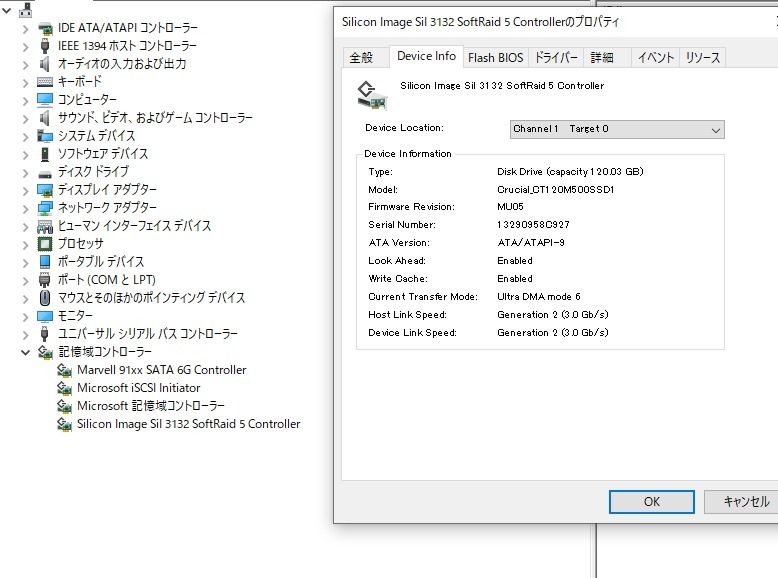778x578 pixels.
Task: Click the Write Cache Enabled value
Action: tap(515, 279)
